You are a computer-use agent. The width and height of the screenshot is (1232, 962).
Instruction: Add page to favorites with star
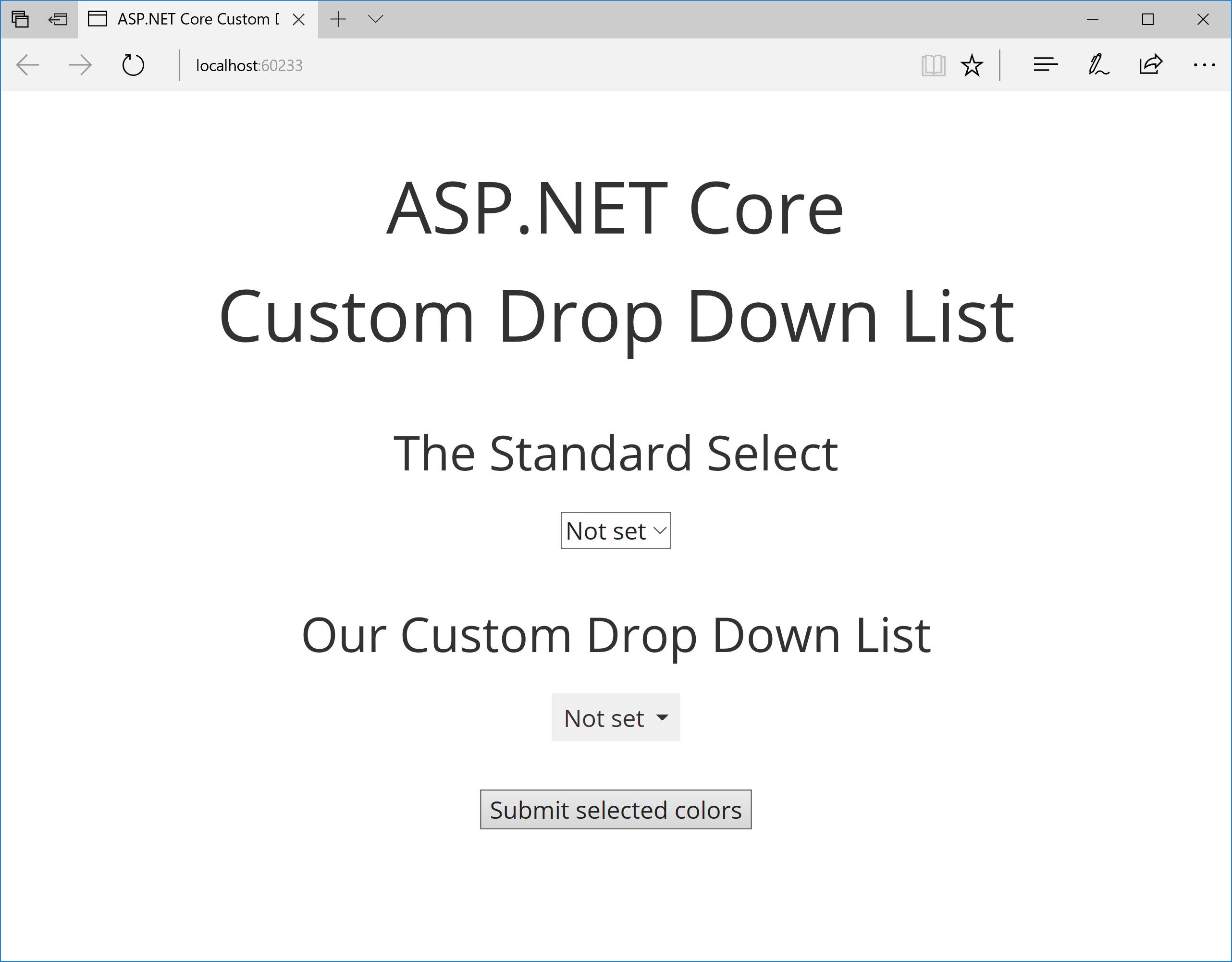coord(972,65)
